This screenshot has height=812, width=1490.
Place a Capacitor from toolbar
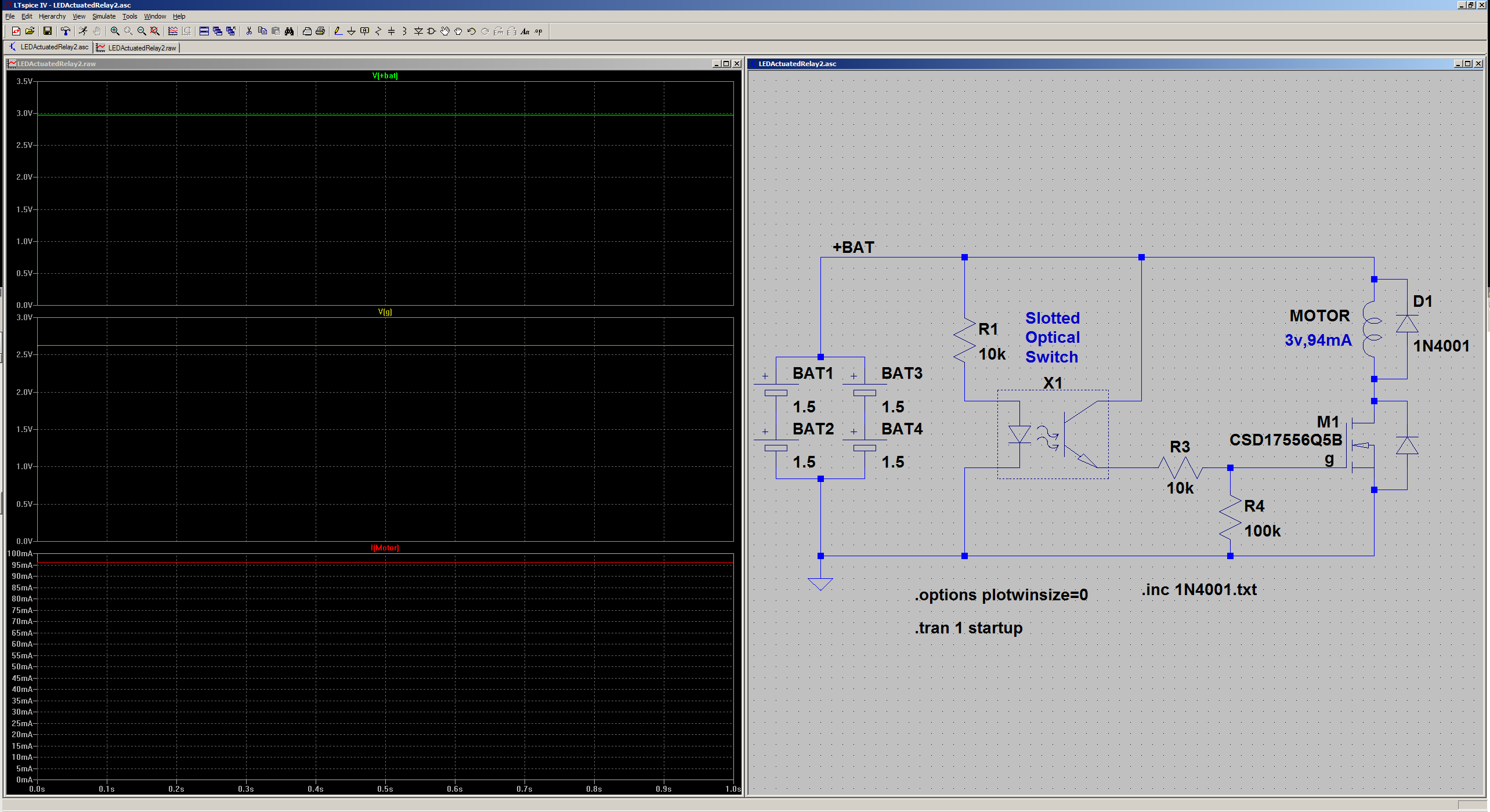click(x=392, y=31)
